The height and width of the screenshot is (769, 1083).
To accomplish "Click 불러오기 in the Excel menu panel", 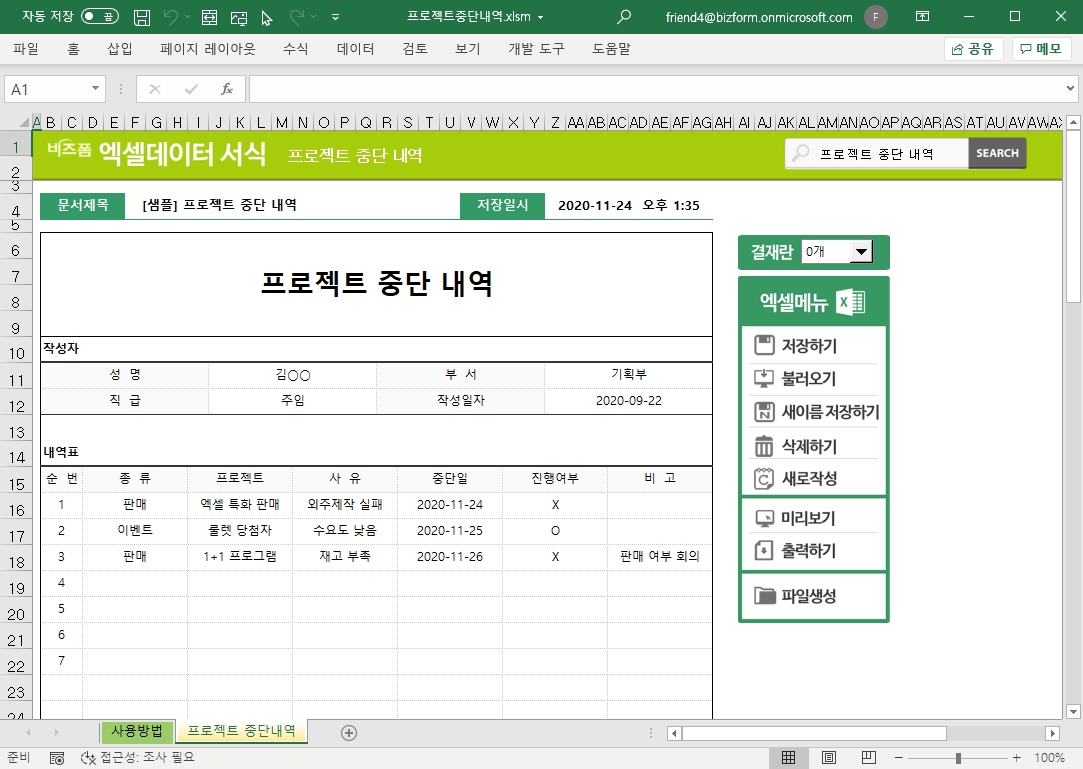I will pyautogui.click(x=808, y=379).
